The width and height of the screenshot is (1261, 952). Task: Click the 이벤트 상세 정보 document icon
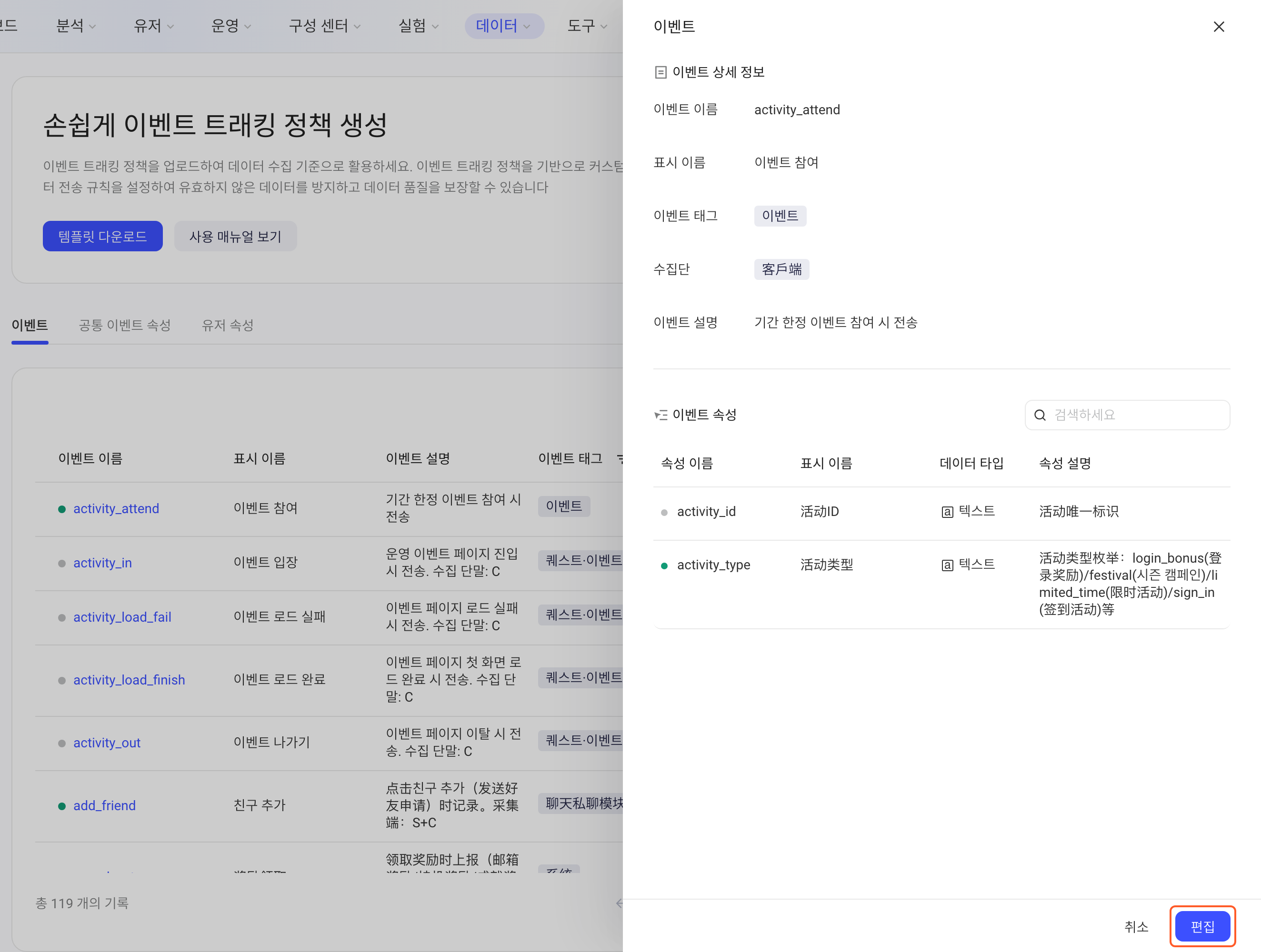coord(660,72)
